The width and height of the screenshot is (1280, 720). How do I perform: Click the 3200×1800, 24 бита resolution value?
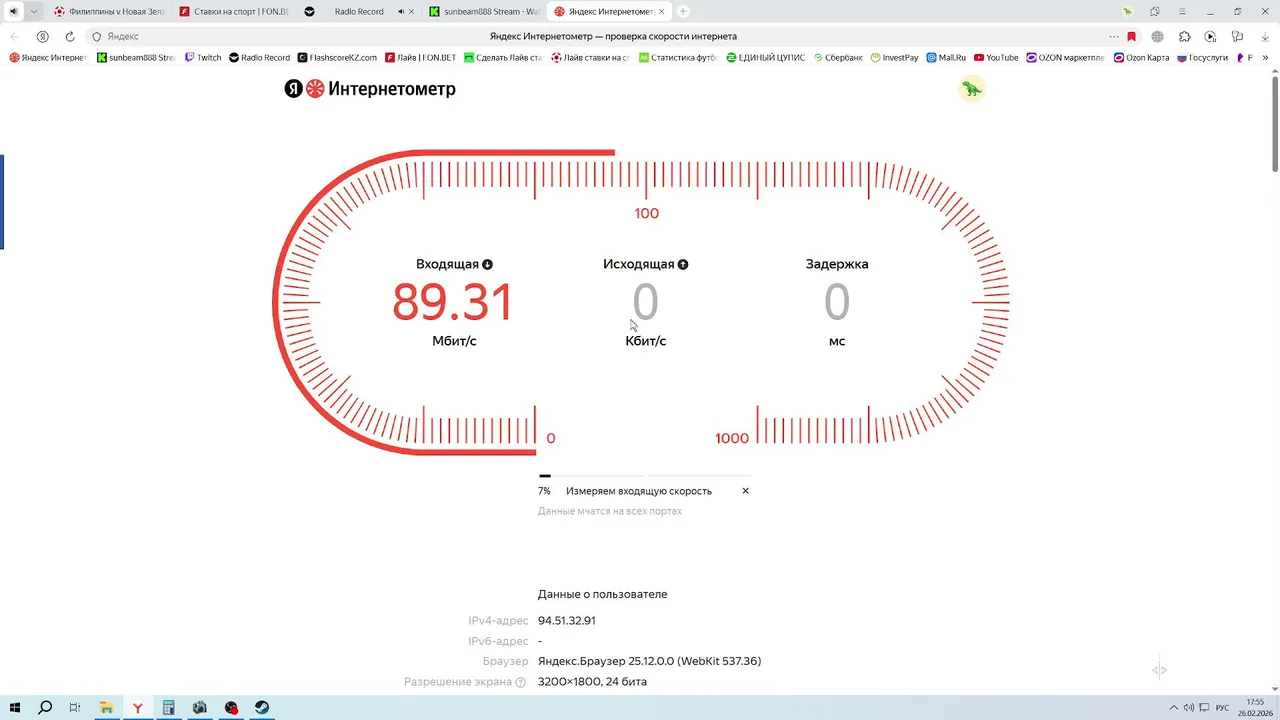click(592, 682)
